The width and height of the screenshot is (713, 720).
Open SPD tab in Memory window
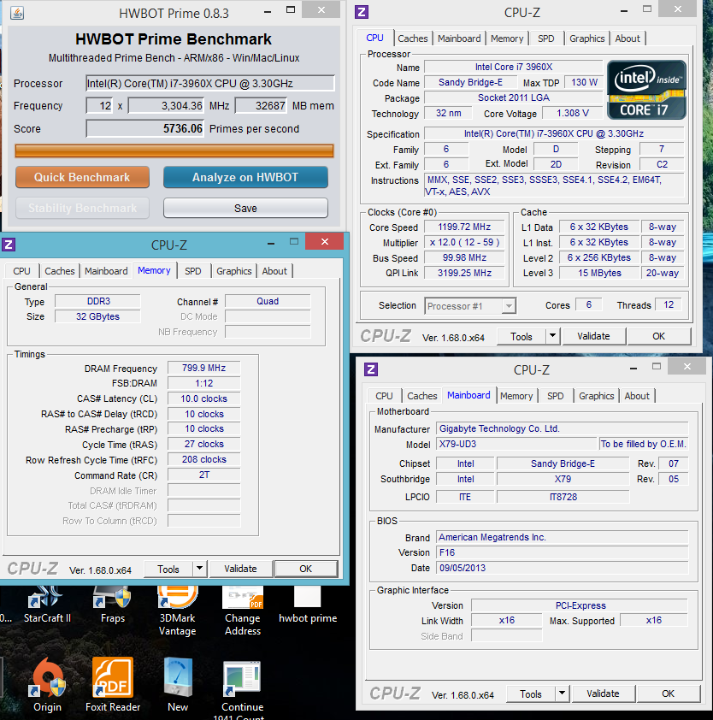click(193, 271)
